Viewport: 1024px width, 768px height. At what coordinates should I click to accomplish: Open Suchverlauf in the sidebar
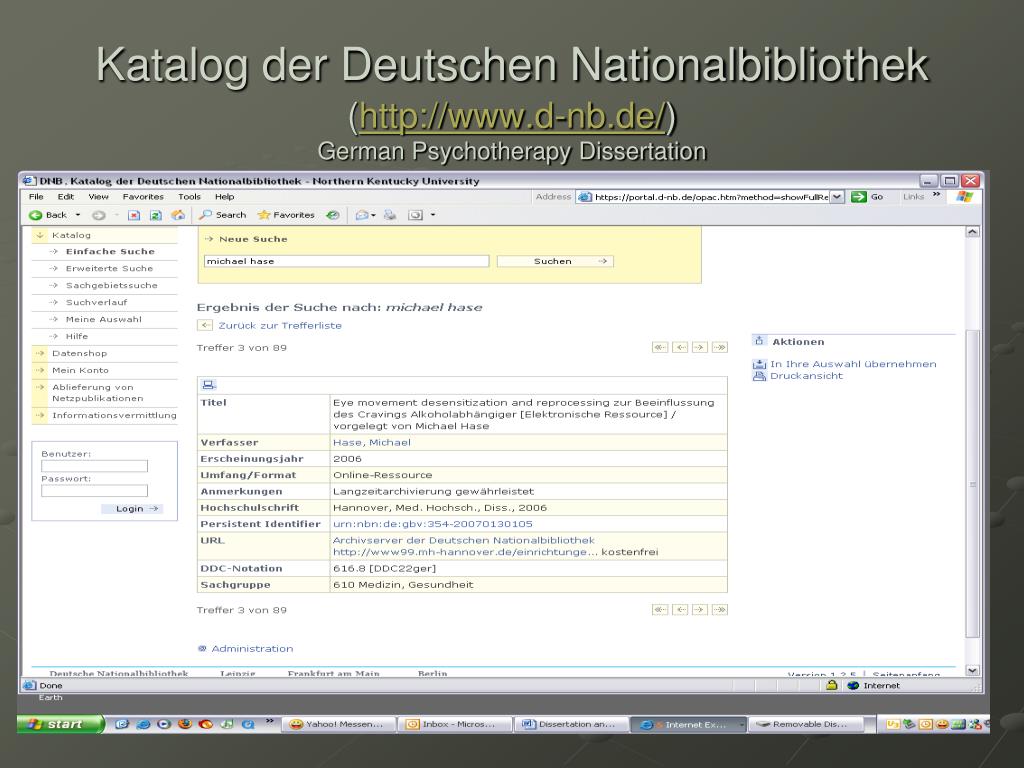click(x=97, y=302)
